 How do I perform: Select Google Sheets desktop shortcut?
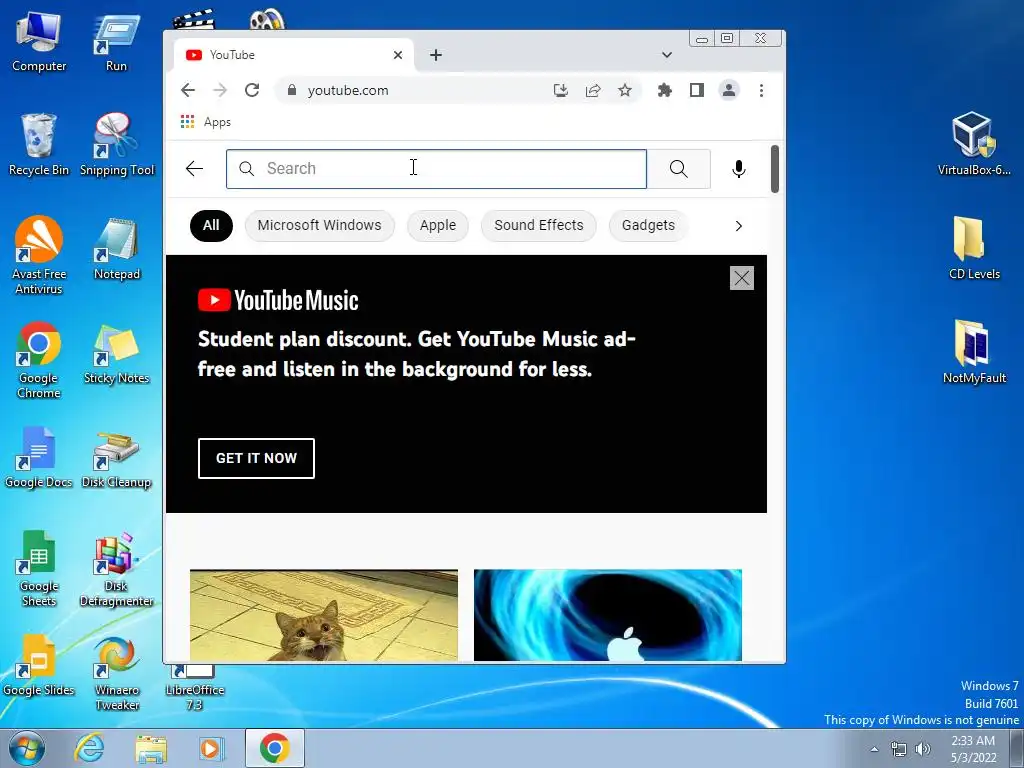(x=39, y=568)
